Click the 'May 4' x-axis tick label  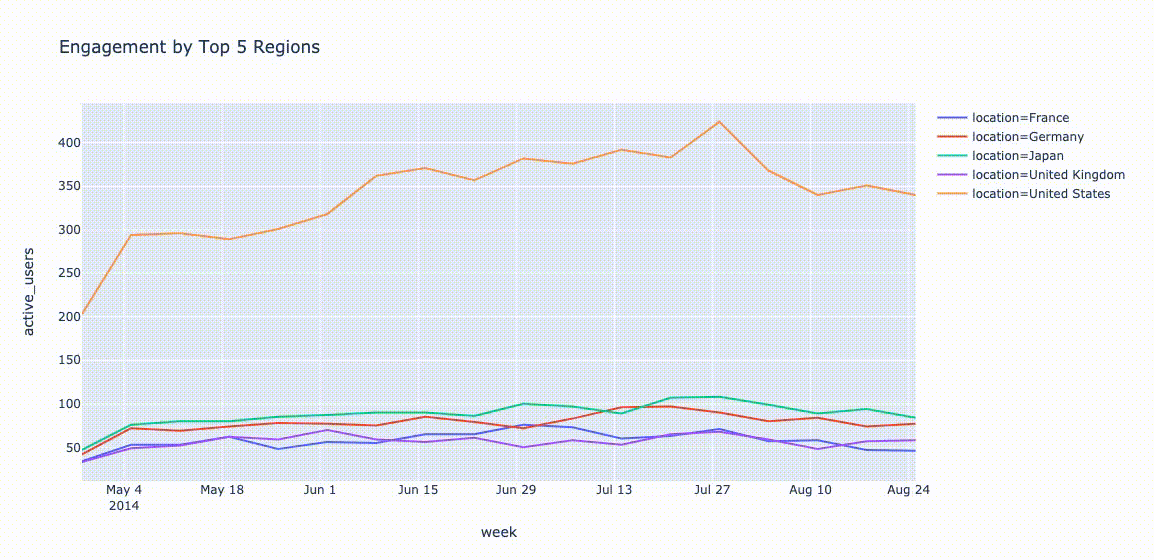[x=124, y=490]
